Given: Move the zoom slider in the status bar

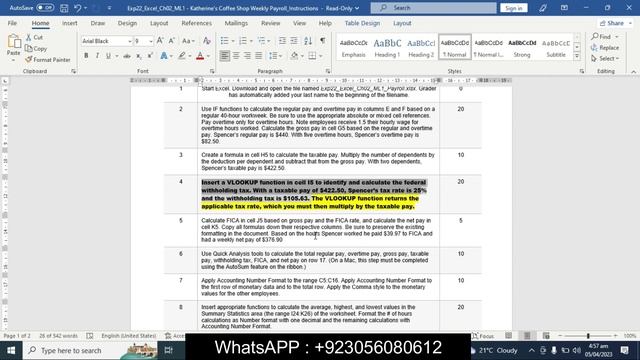Looking at the screenshot, I should click(588, 336).
